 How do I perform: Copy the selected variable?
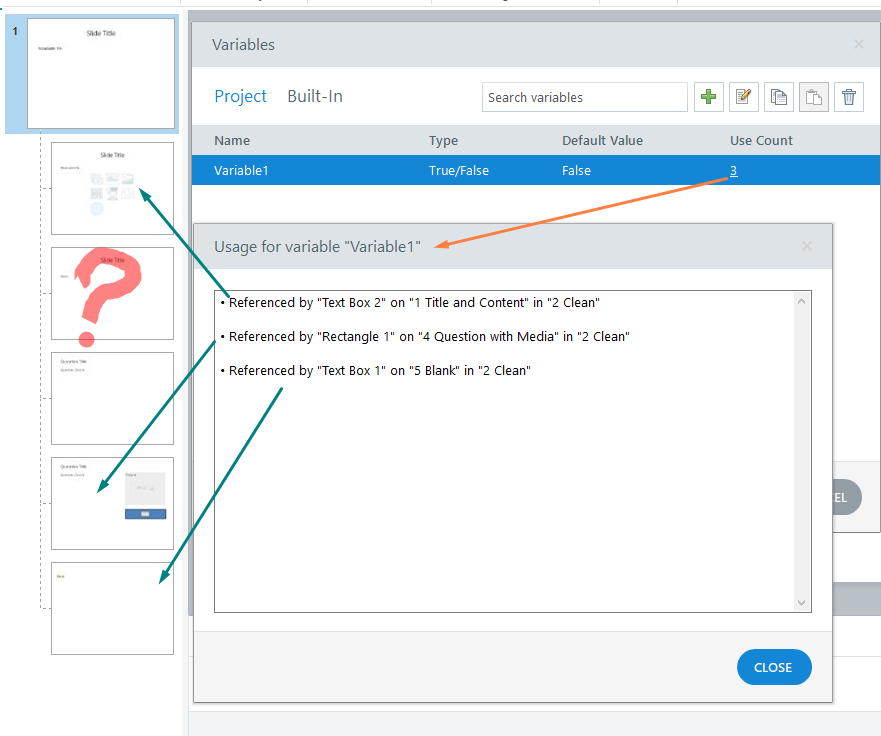click(x=779, y=97)
